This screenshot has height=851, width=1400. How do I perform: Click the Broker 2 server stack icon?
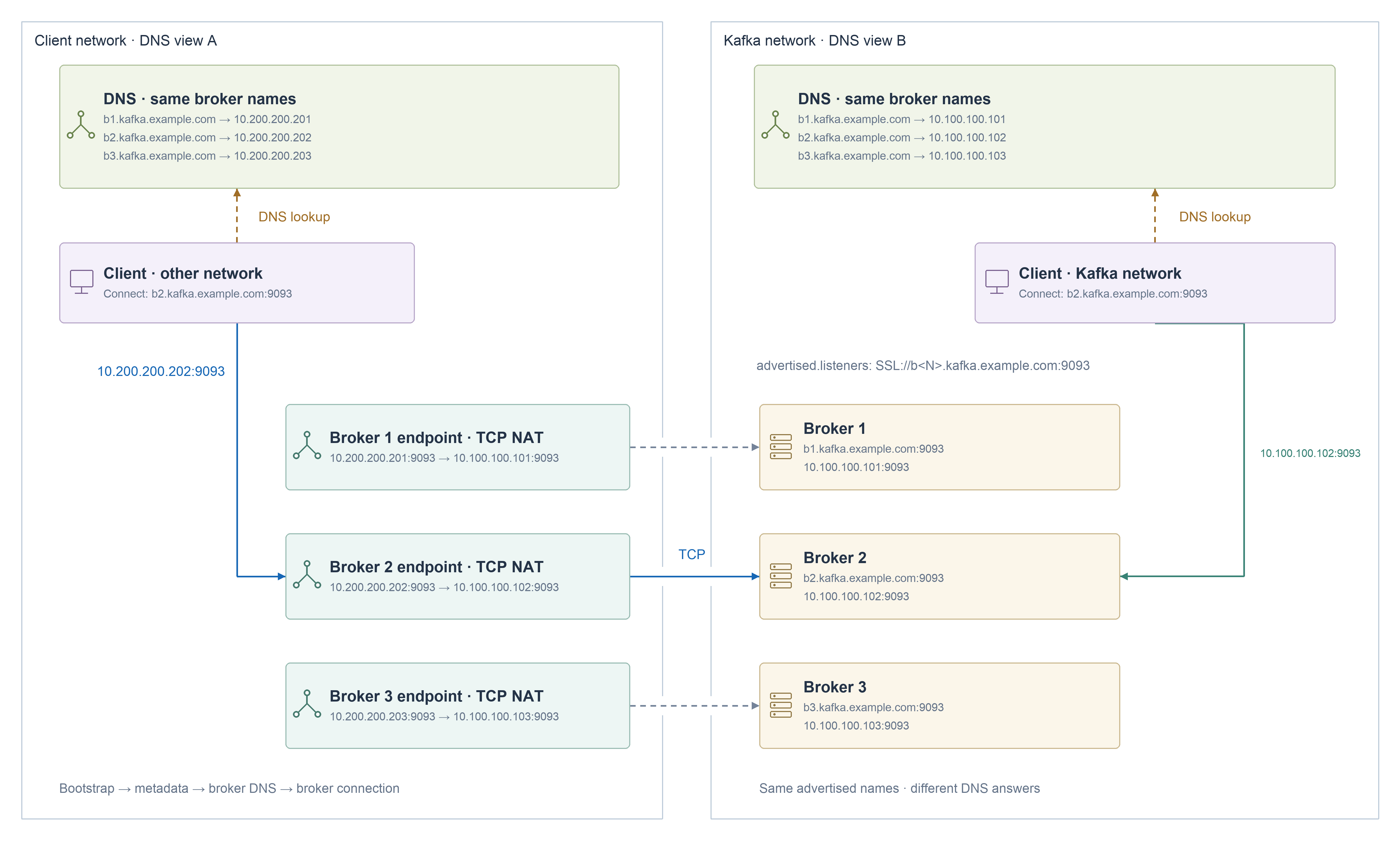click(x=781, y=576)
